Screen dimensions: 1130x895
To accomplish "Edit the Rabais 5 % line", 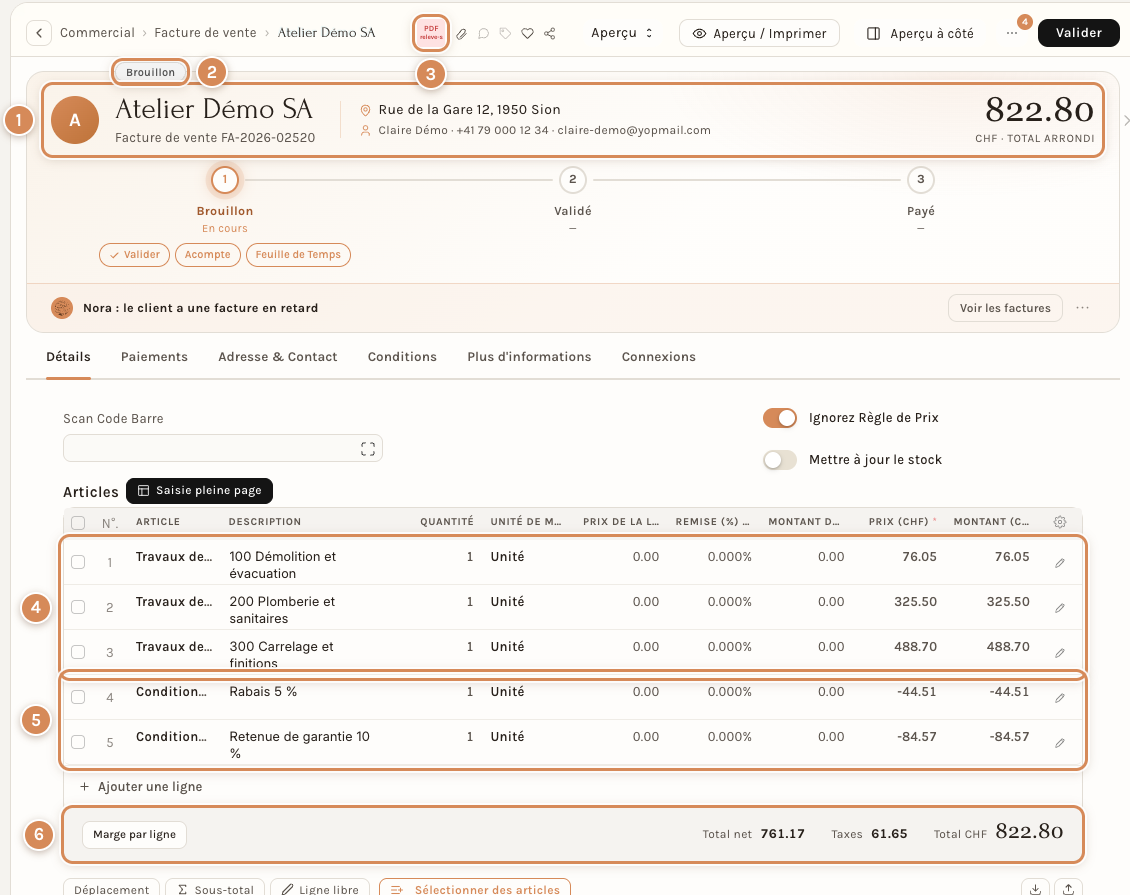I will click(x=1059, y=698).
